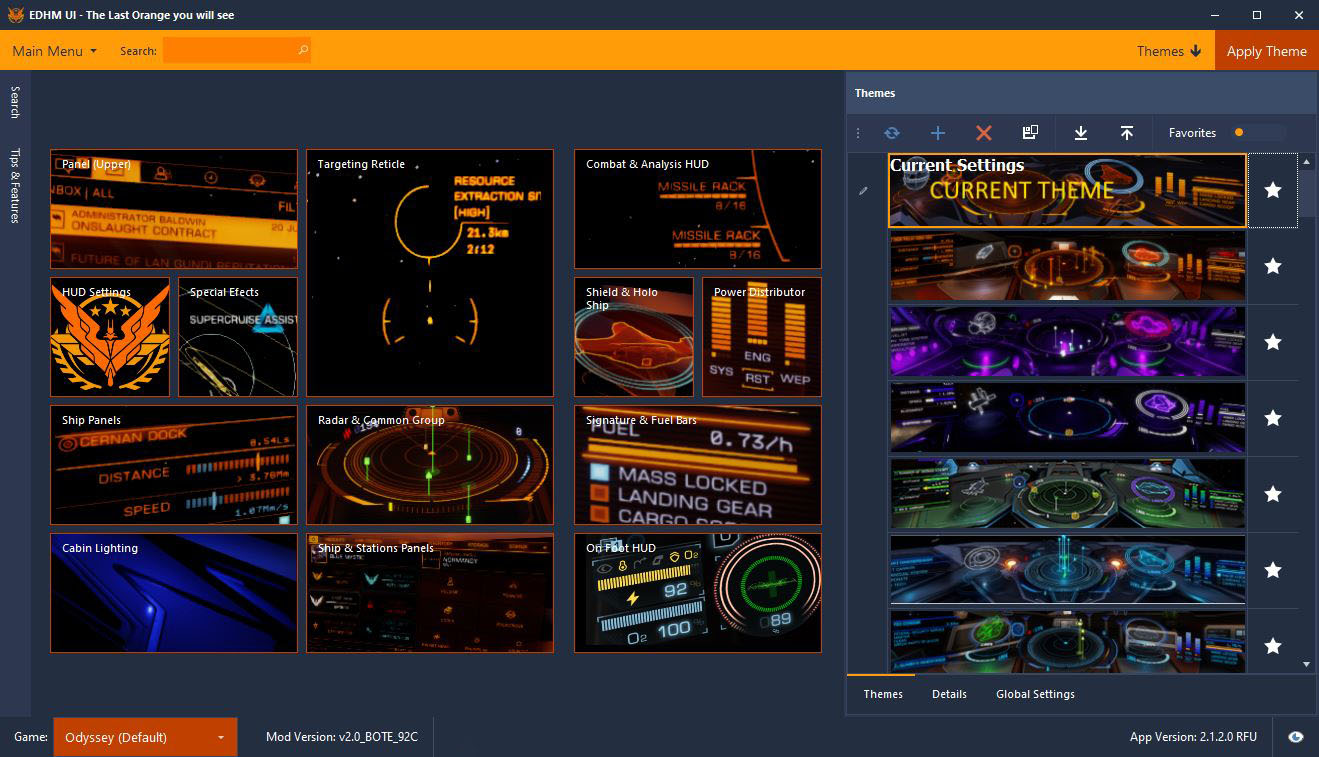This screenshot has width=1319, height=757.
Task: Click the search magnifier icon in search box
Action: [x=303, y=50]
